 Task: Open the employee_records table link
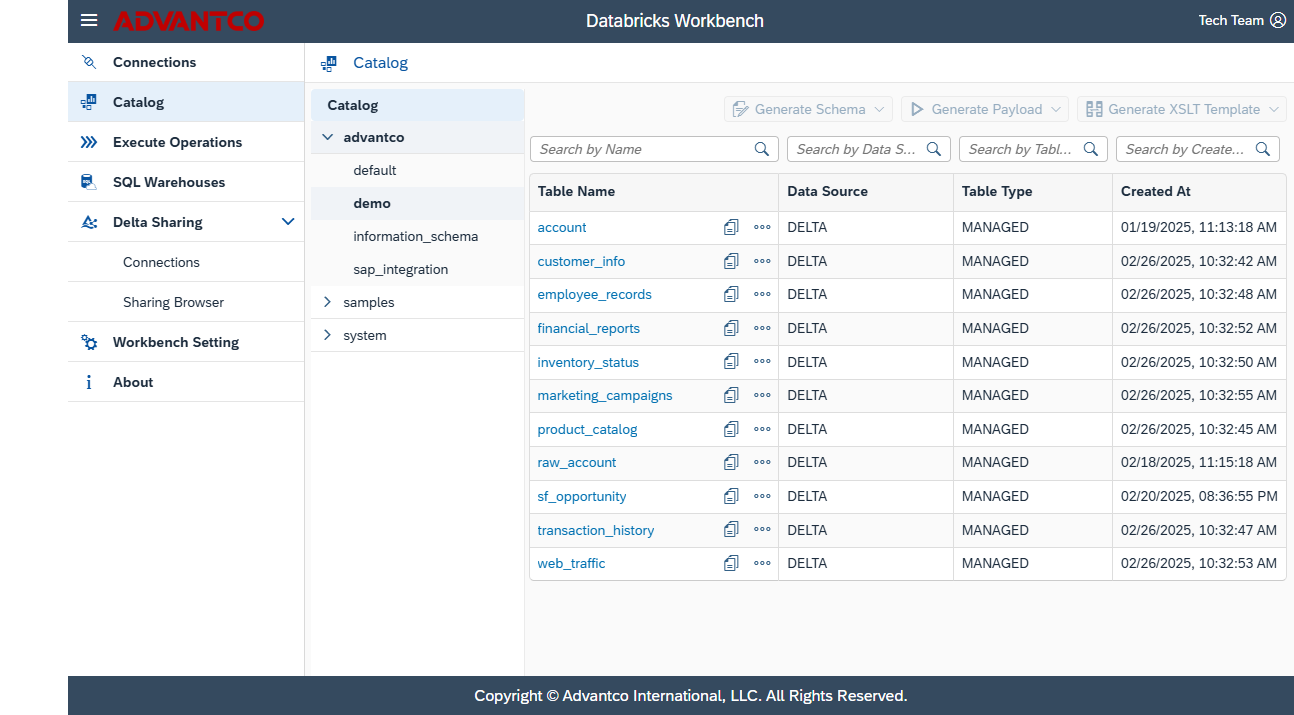pyautogui.click(x=594, y=295)
